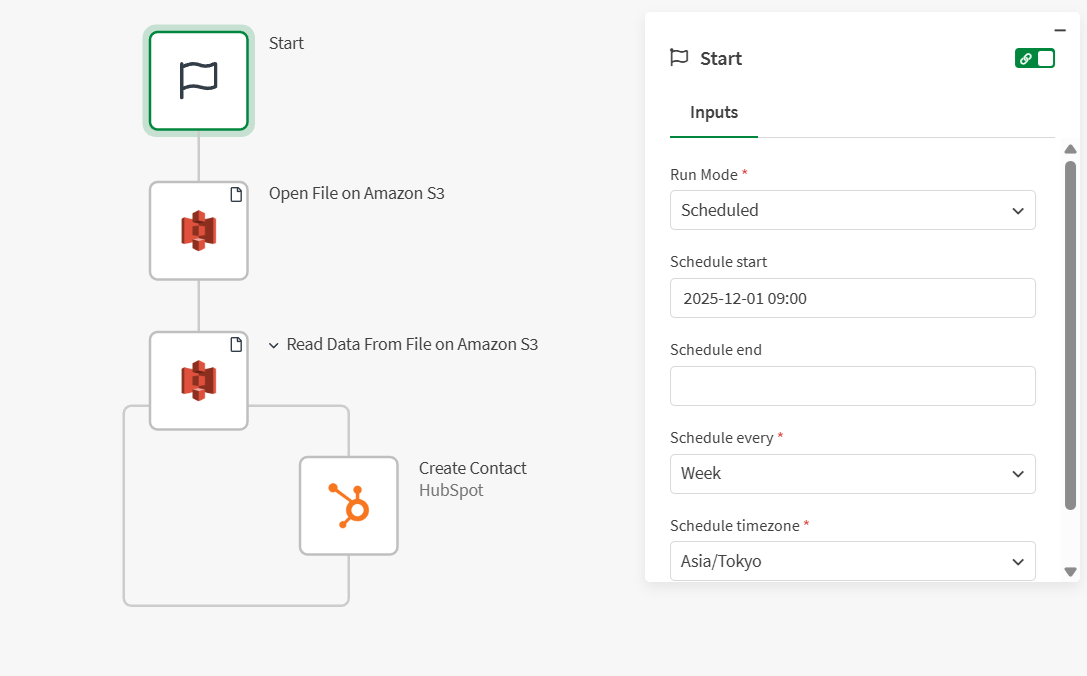This screenshot has width=1087, height=676.
Task: Select the Start flag block
Action: (198, 81)
